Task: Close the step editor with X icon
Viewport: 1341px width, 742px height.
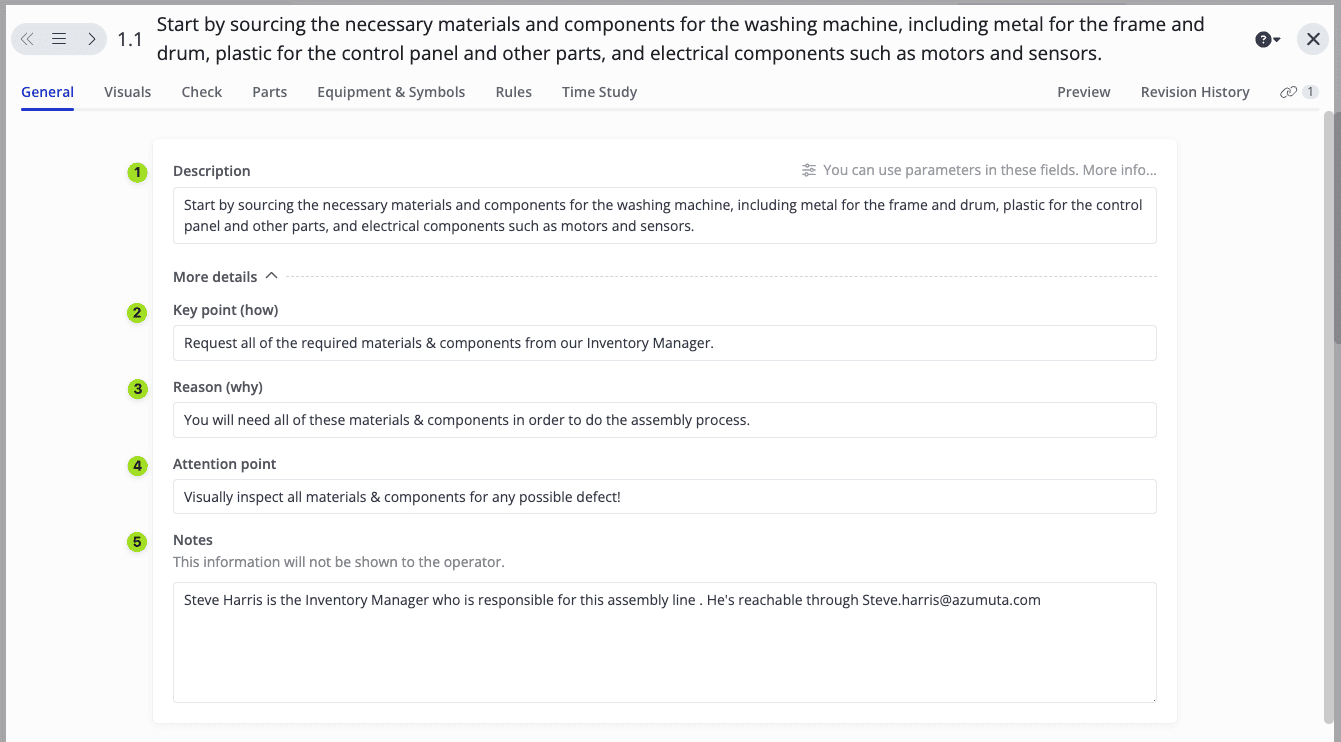Action: (x=1313, y=39)
